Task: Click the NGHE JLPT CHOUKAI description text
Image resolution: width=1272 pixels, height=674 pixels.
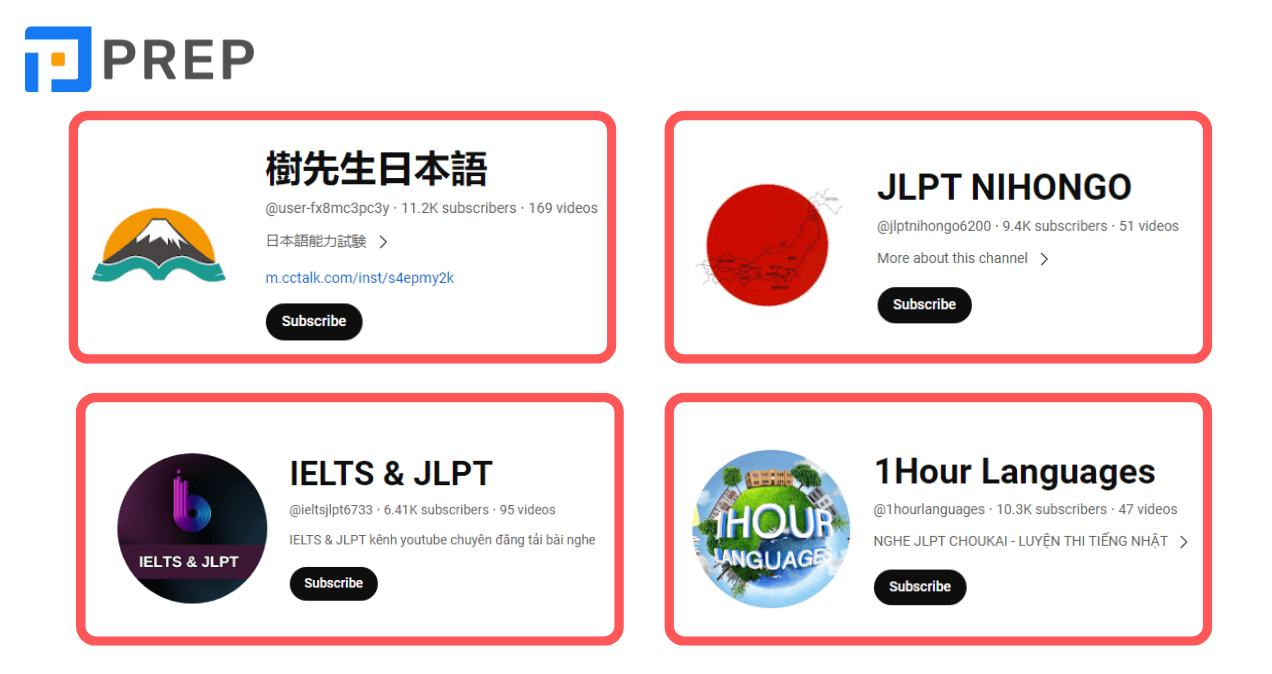Action: pos(1021,541)
